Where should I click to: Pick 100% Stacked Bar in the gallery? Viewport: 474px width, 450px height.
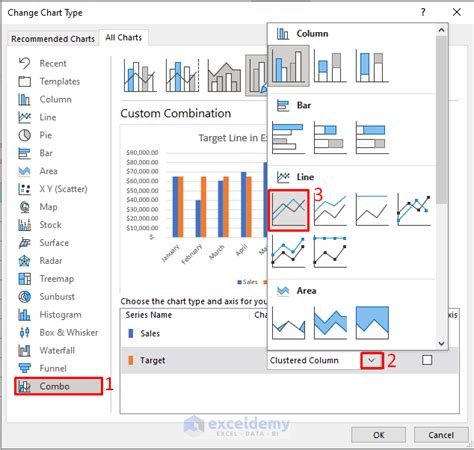[372, 138]
